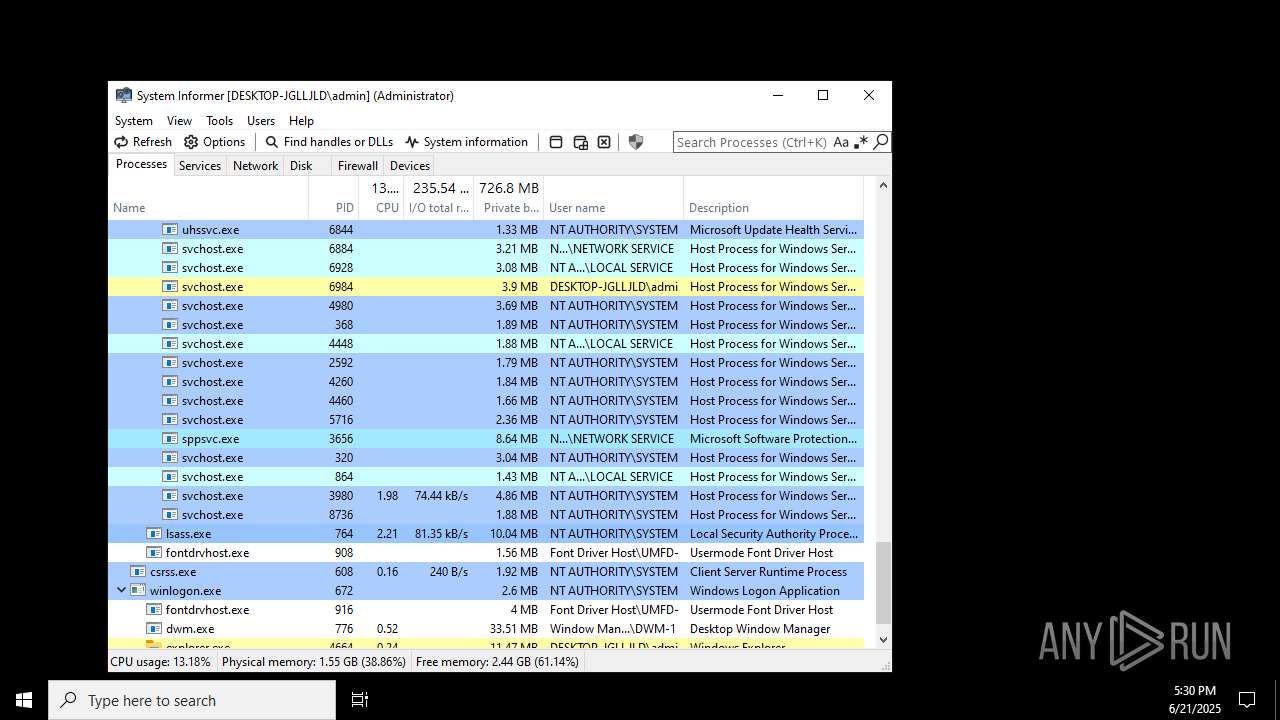Sort by the I/O total rate column
The width and height of the screenshot is (1280, 720).
(x=439, y=198)
